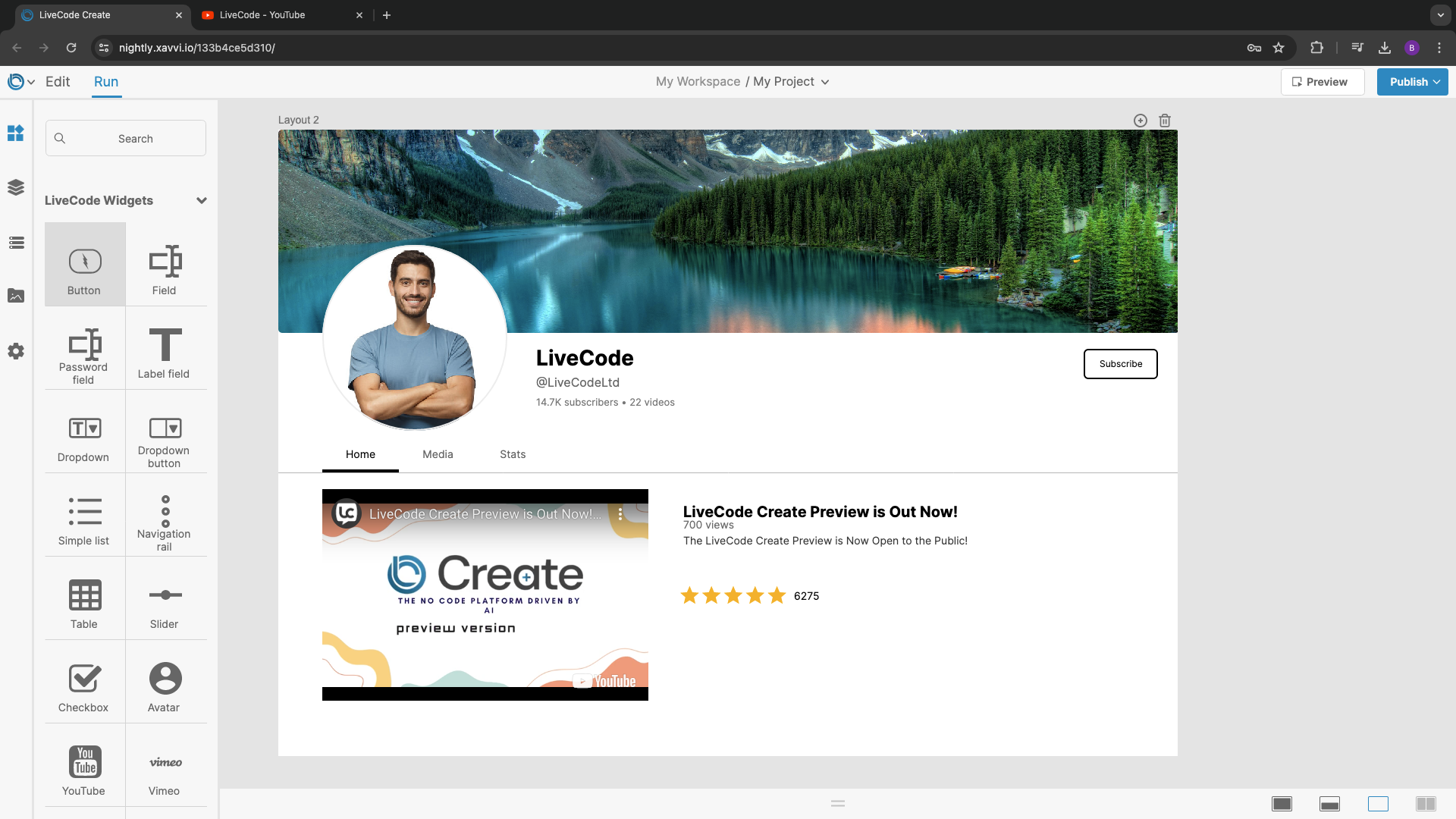Open the settings gear in sidebar
1456x819 pixels.
coord(16,351)
